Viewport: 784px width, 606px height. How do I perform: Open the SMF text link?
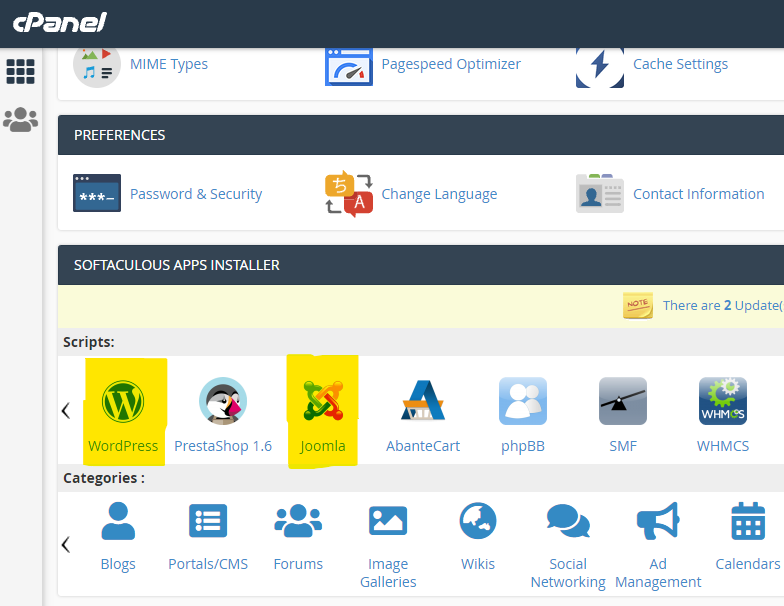(x=623, y=446)
